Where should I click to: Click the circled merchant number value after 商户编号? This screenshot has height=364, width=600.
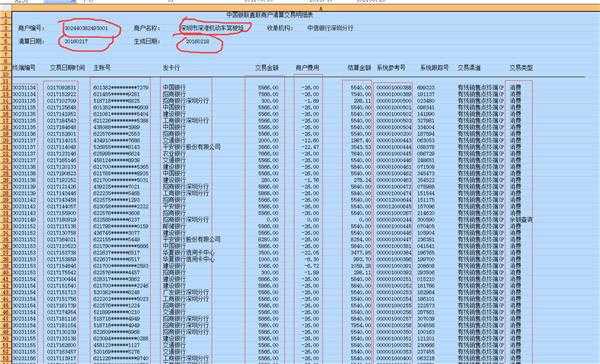tap(86, 28)
